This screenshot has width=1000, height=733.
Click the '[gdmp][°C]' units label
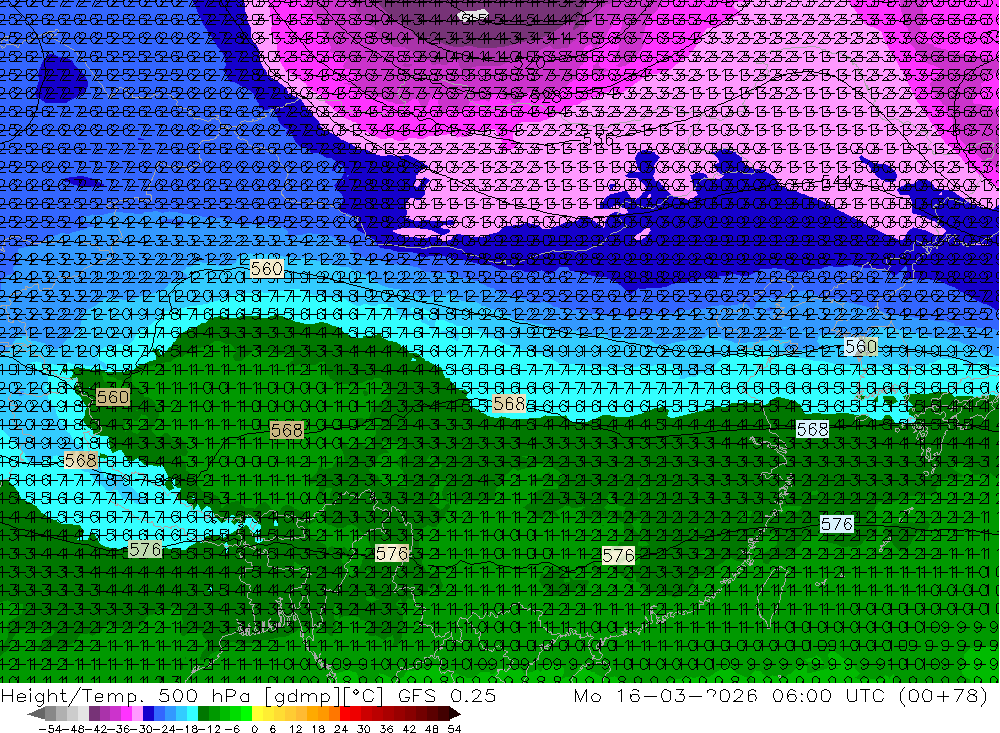coord(323,697)
